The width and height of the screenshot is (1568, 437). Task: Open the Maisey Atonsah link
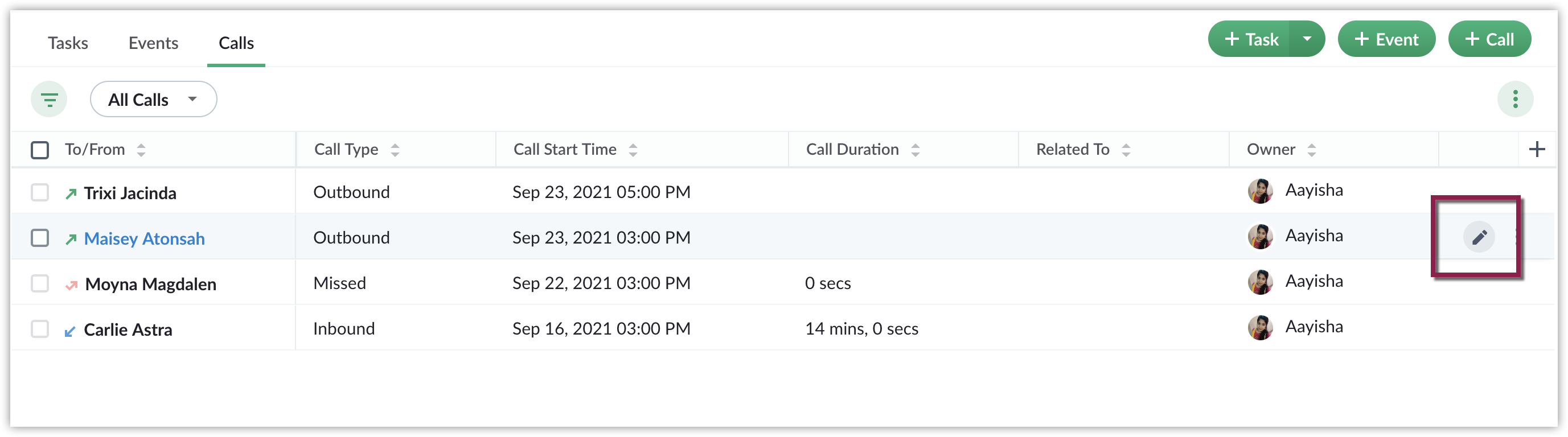pos(144,238)
